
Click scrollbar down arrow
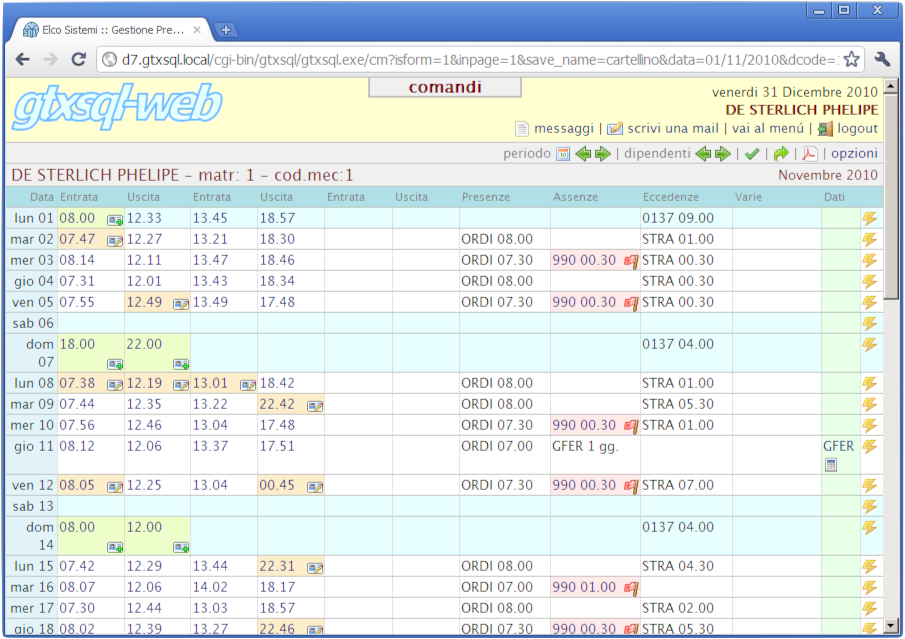pos(891,626)
